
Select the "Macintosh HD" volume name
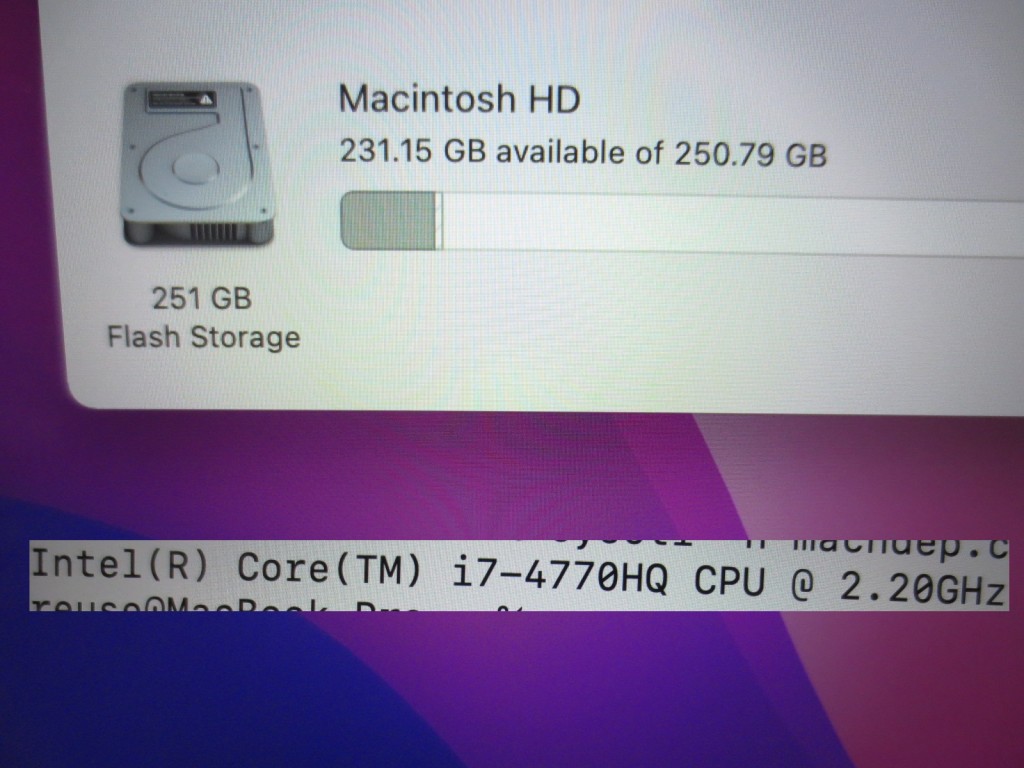[x=459, y=99]
